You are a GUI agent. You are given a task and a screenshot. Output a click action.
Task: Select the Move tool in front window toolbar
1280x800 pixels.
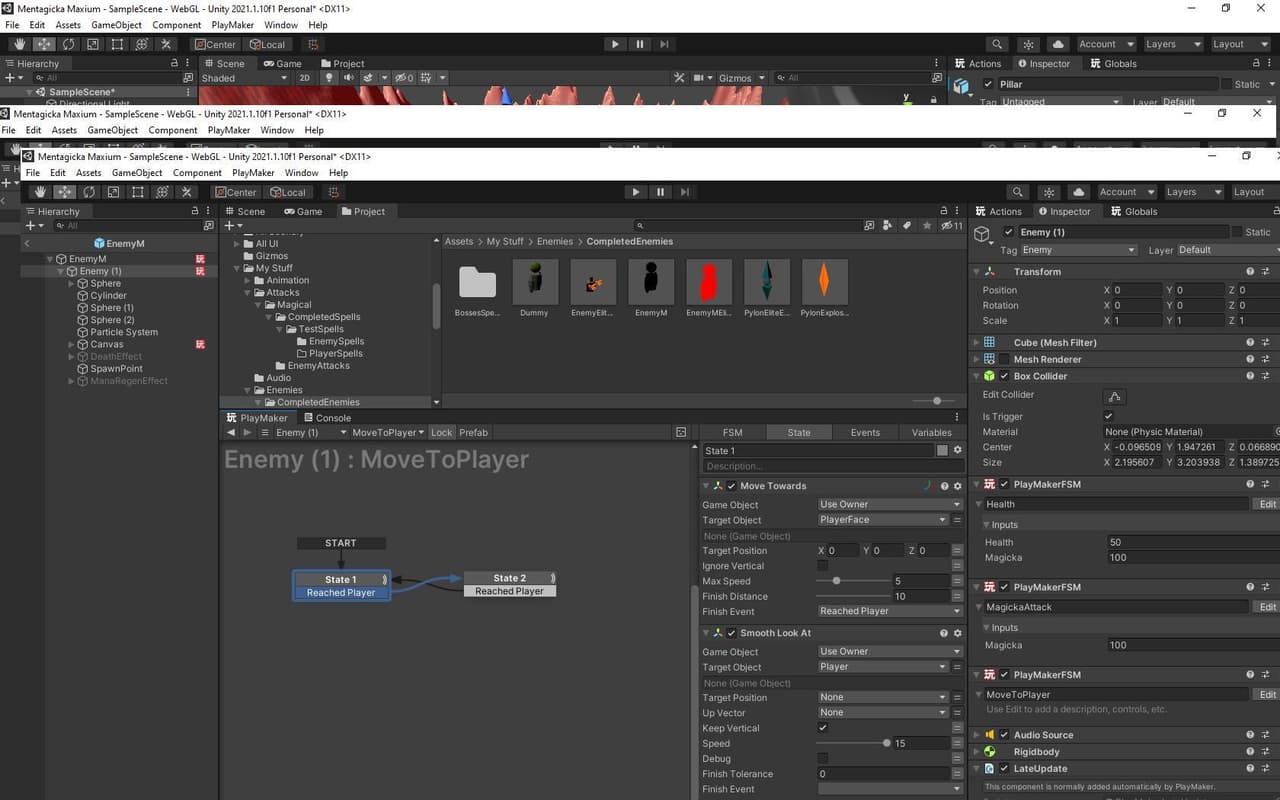click(x=65, y=192)
